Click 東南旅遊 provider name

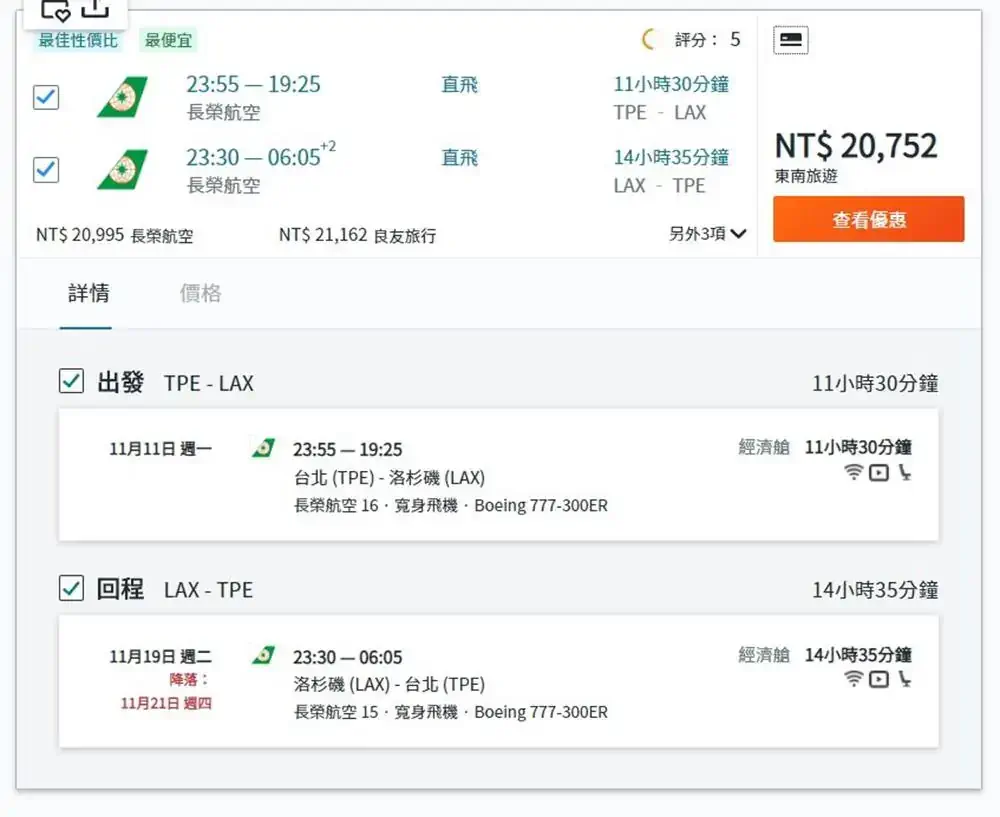click(806, 176)
